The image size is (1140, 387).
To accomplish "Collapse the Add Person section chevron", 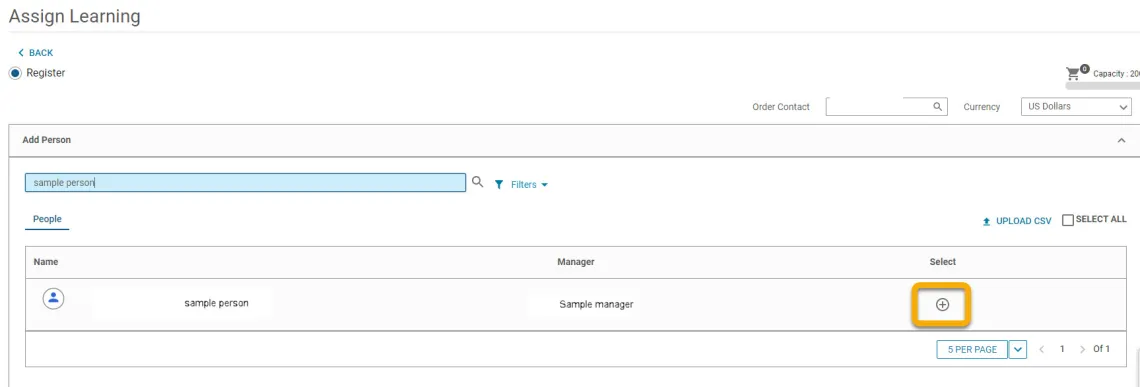I will tap(1121, 140).
